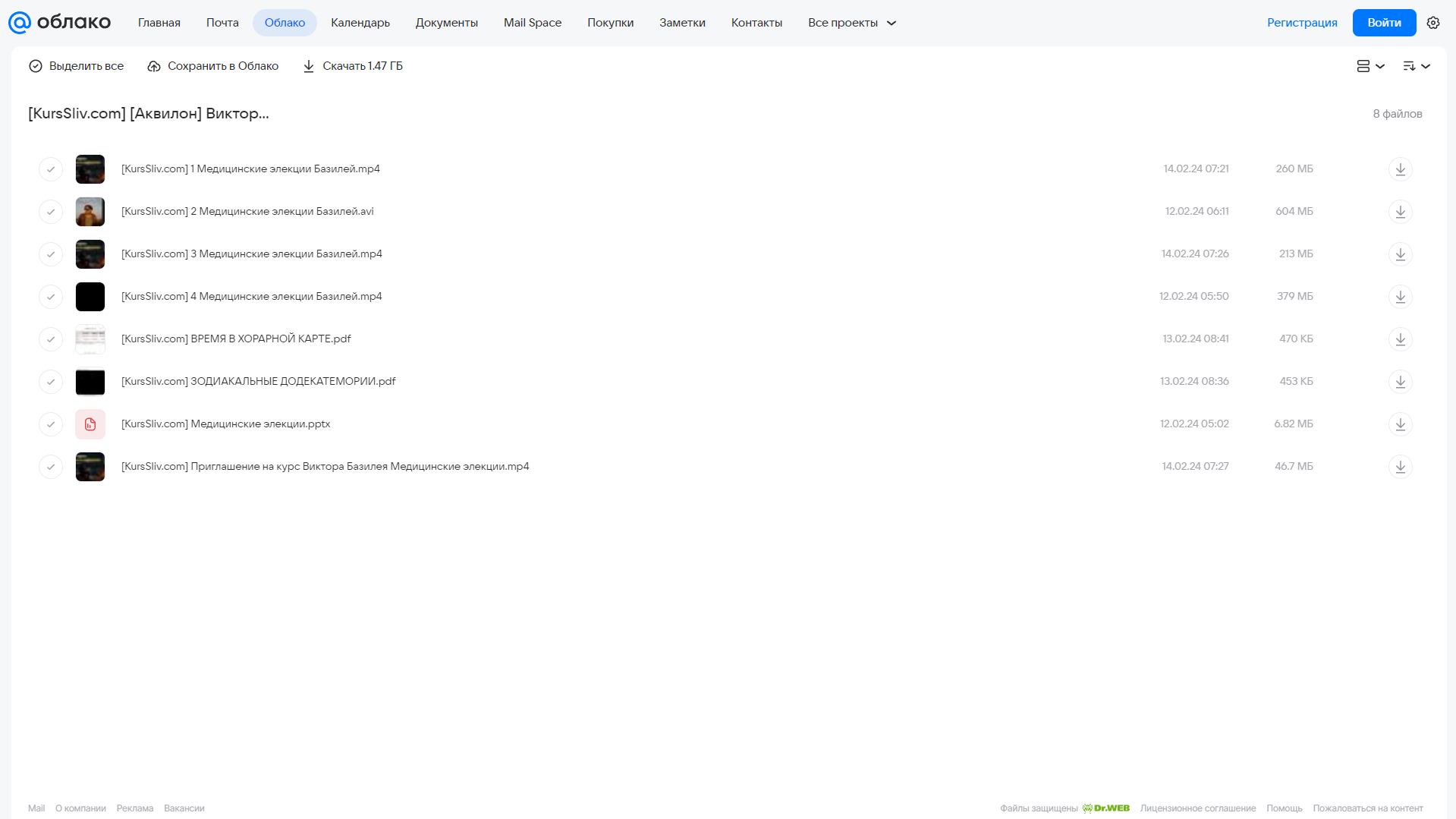Tick the checkbox for ЗОДИАКАЛЬНЫЕ ДОДЕКАТЕМОРИИ.pdf
The height and width of the screenshot is (819, 1456).
[x=51, y=382]
